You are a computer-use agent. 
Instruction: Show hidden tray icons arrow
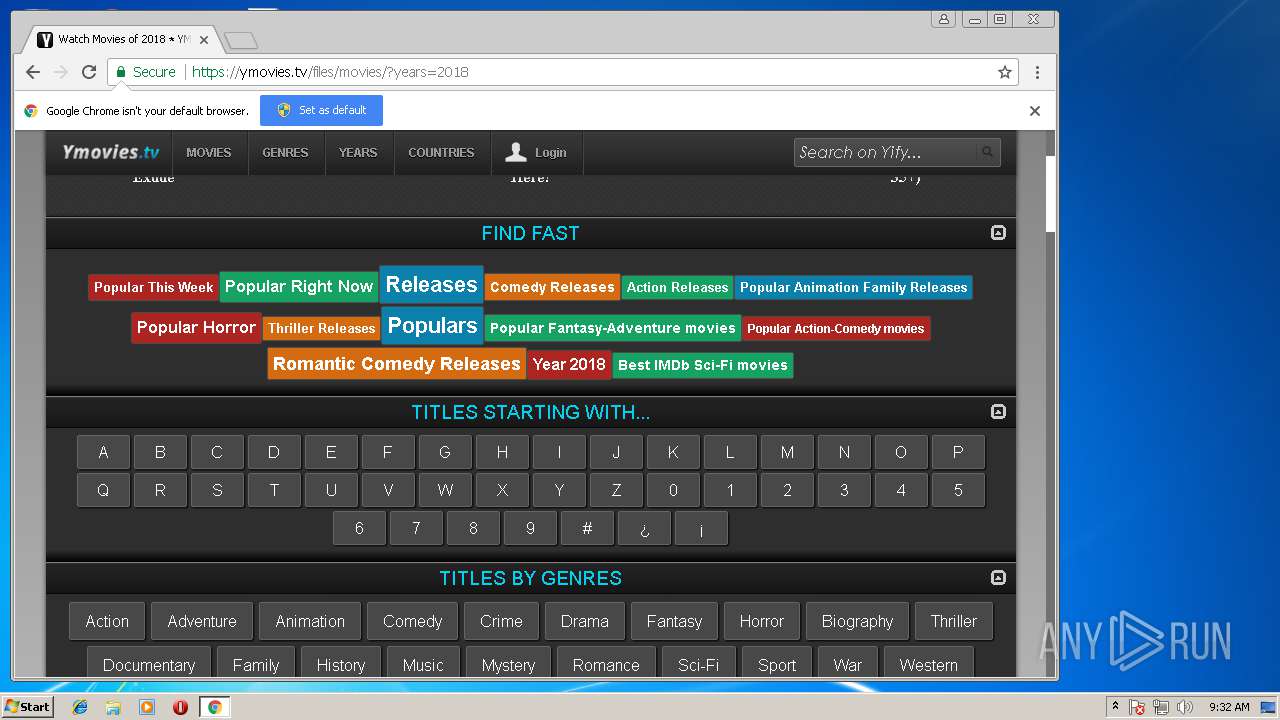coord(1115,707)
